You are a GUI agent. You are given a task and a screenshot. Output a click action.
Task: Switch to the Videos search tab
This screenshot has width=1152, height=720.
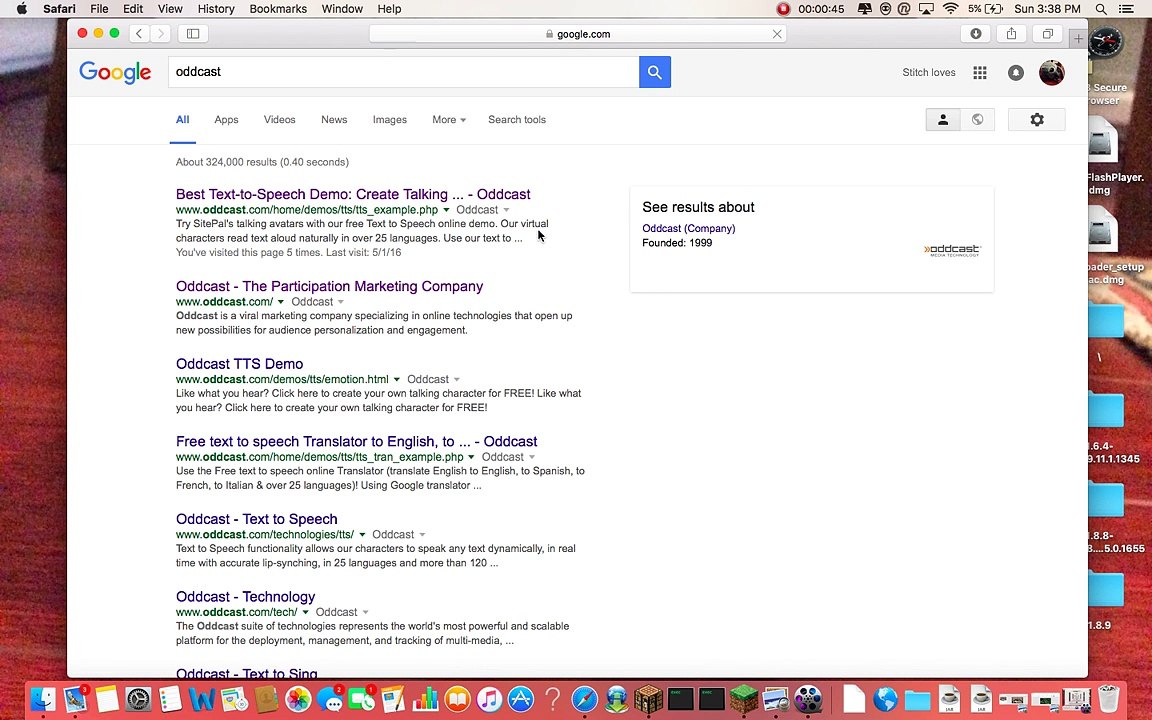(x=279, y=120)
